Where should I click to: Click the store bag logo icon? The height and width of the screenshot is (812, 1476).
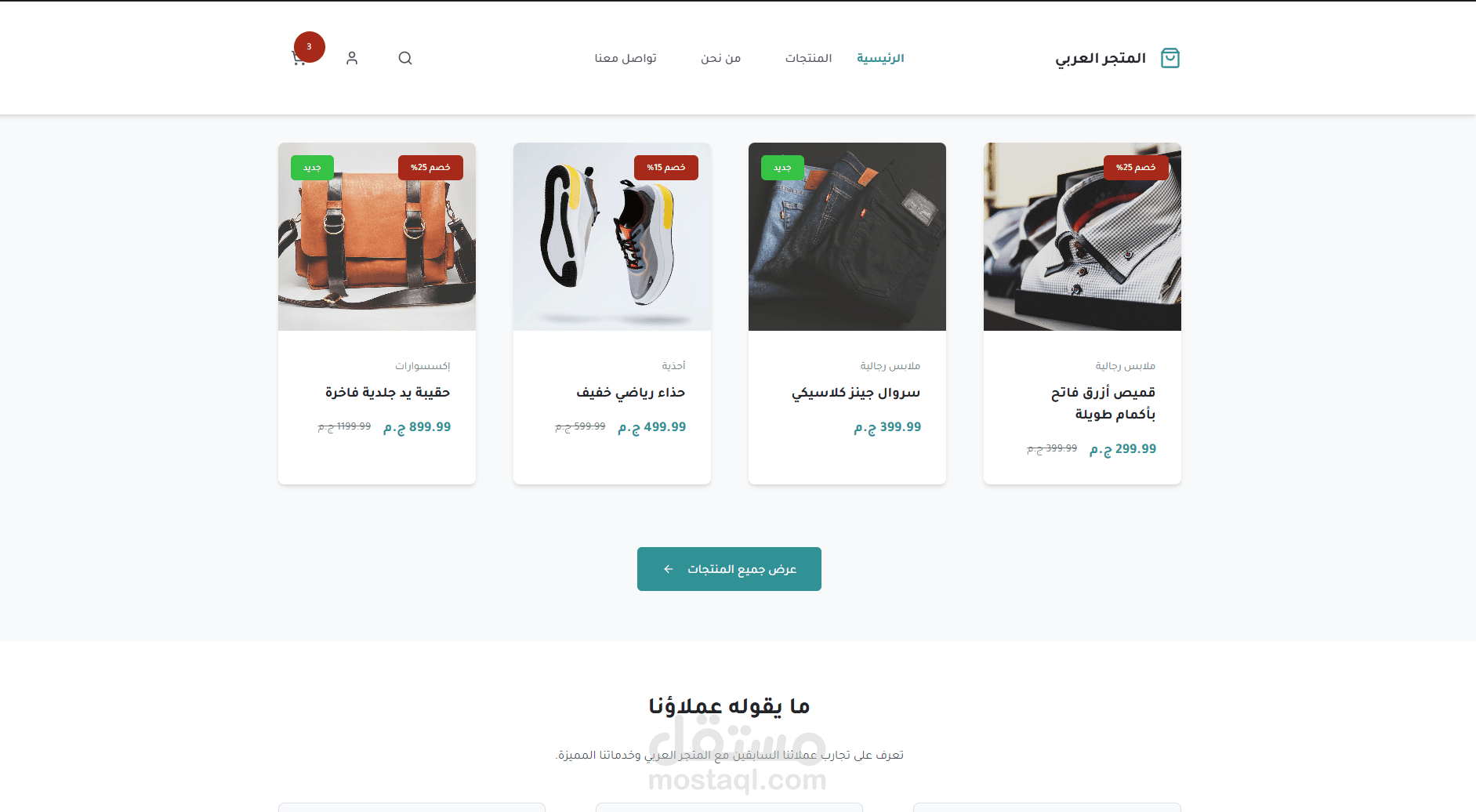click(1170, 58)
